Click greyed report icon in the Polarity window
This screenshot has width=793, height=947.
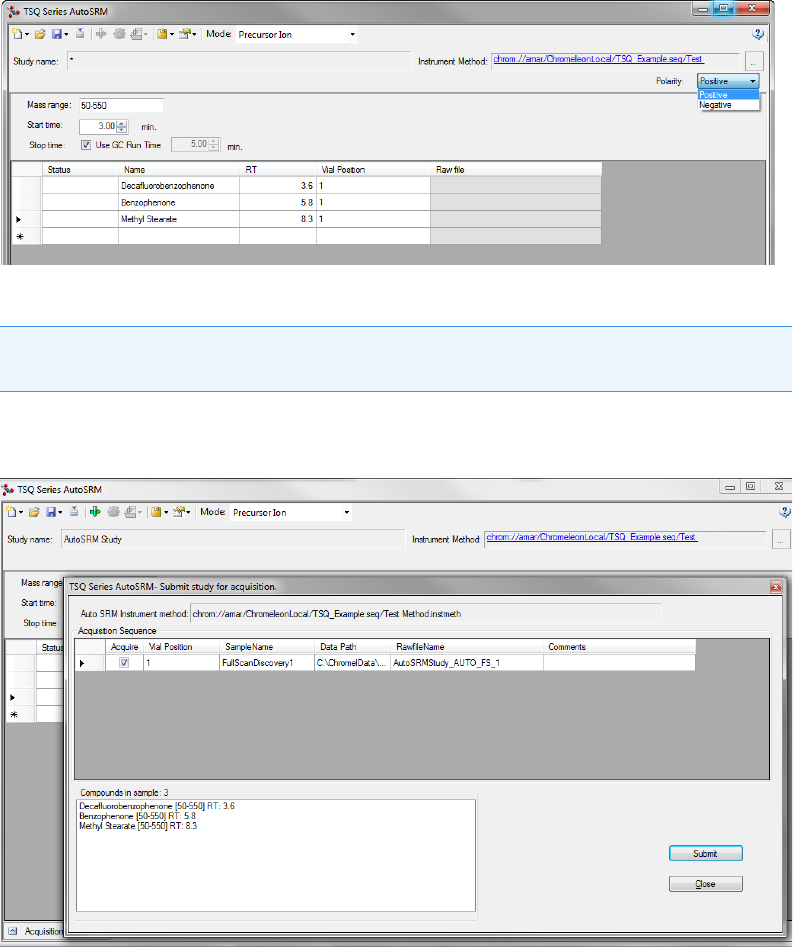(136, 34)
